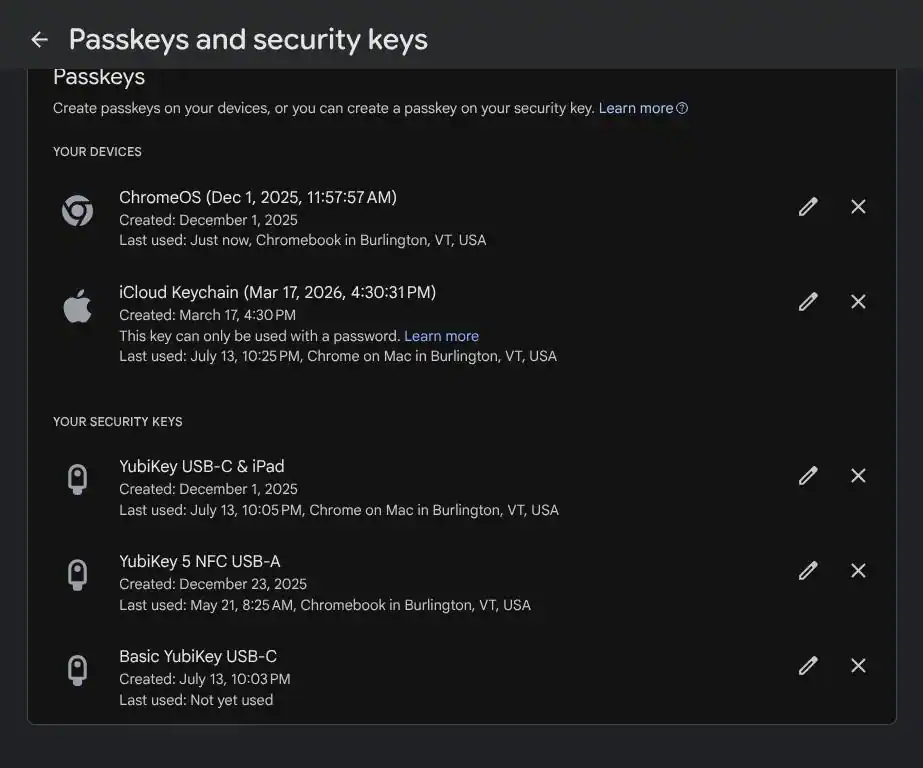This screenshot has height=768, width=923.
Task: Click the Passkeys section heading
Action: pos(99,77)
